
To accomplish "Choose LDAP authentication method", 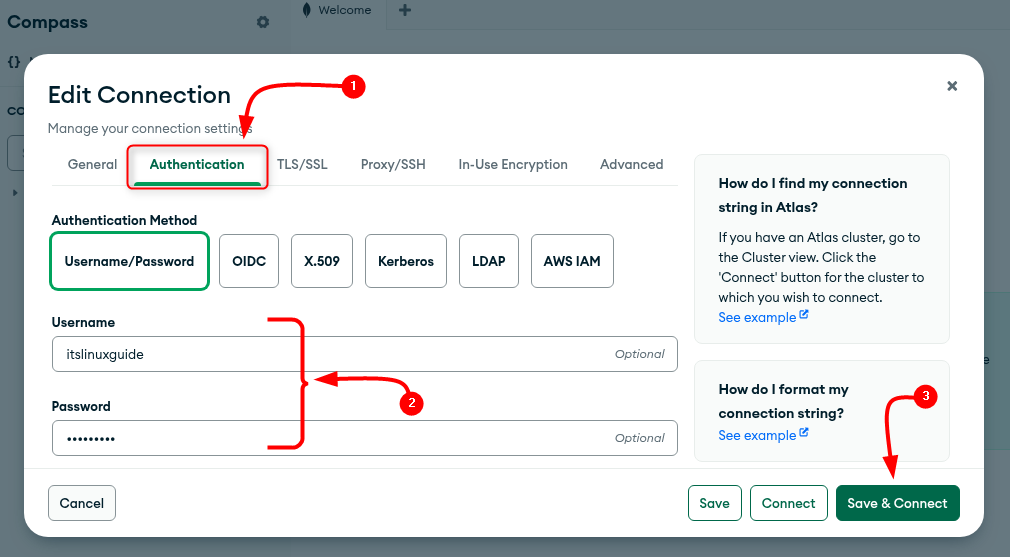I will [489, 261].
